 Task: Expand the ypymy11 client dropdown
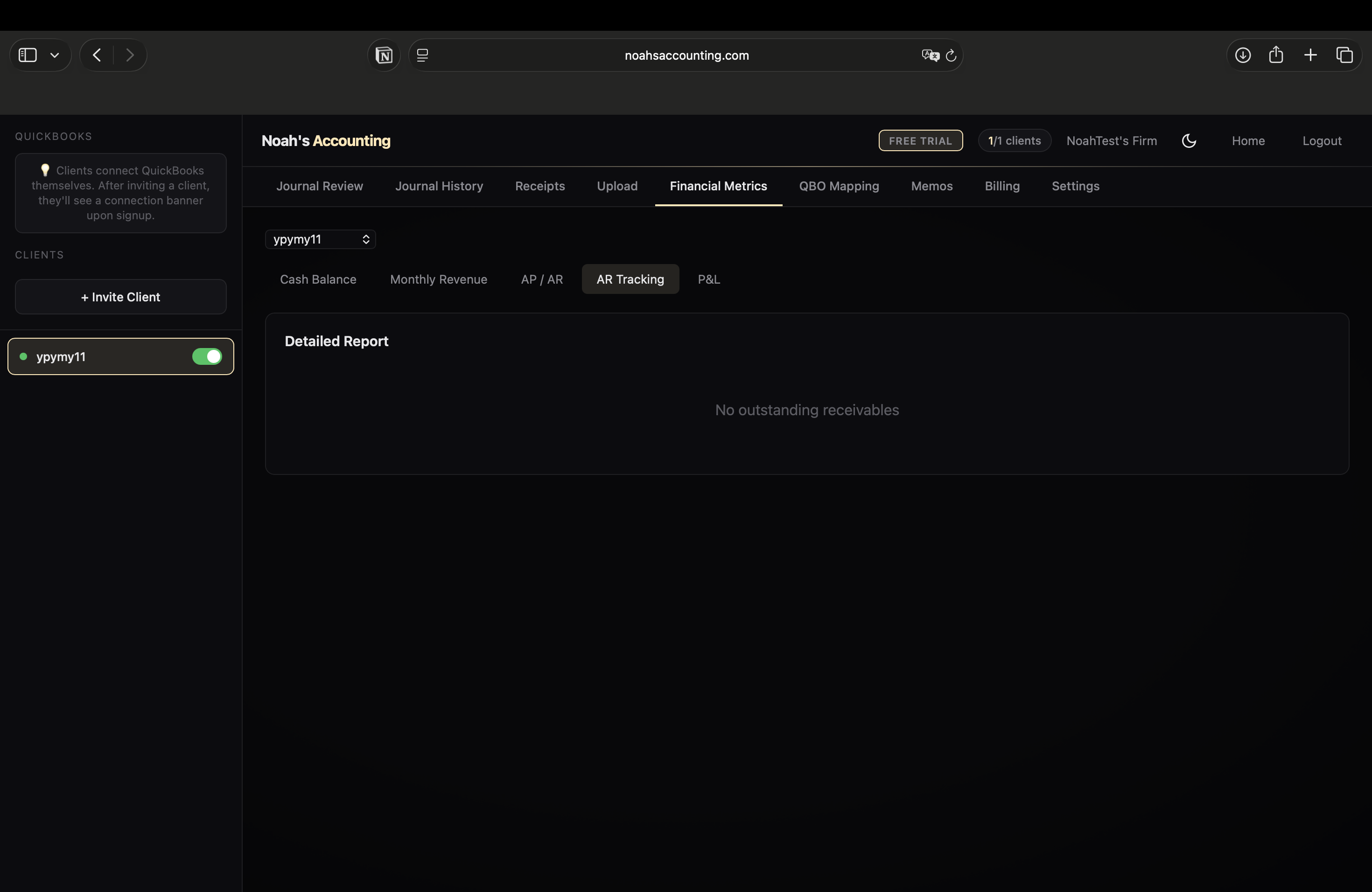pos(321,239)
